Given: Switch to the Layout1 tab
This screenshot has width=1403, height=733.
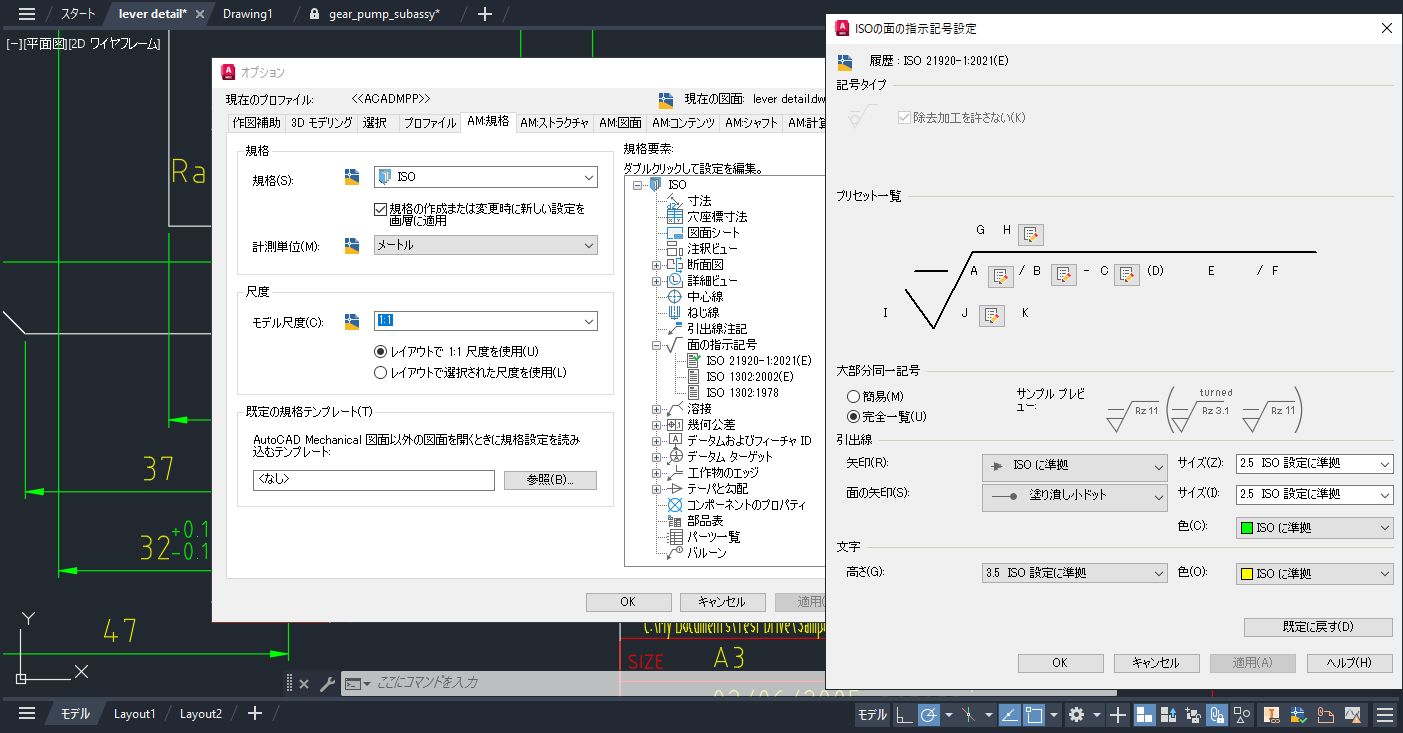Looking at the screenshot, I should pos(134,714).
